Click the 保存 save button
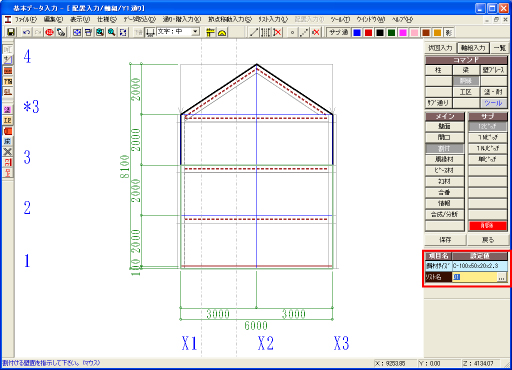Image resolution: width=512 pixels, height=370 pixels. pos(445,239)
